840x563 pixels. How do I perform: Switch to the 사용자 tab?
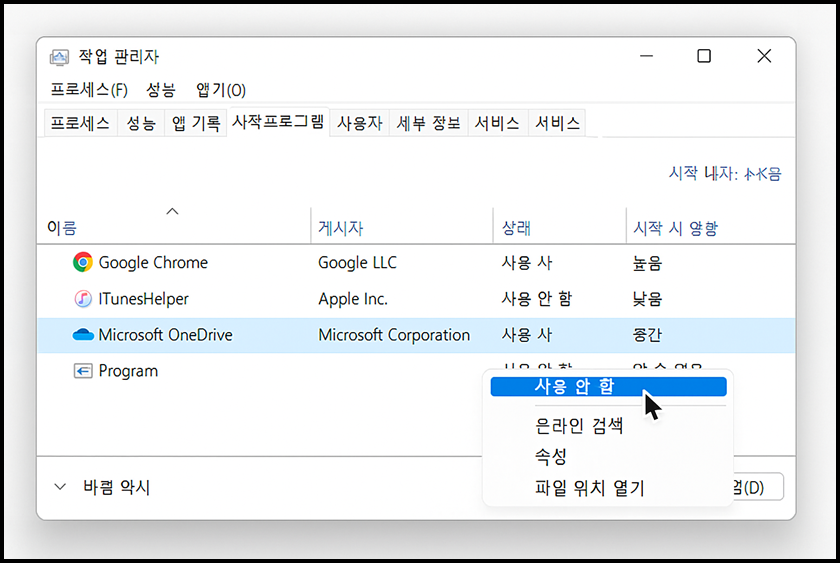pos(359,123)
